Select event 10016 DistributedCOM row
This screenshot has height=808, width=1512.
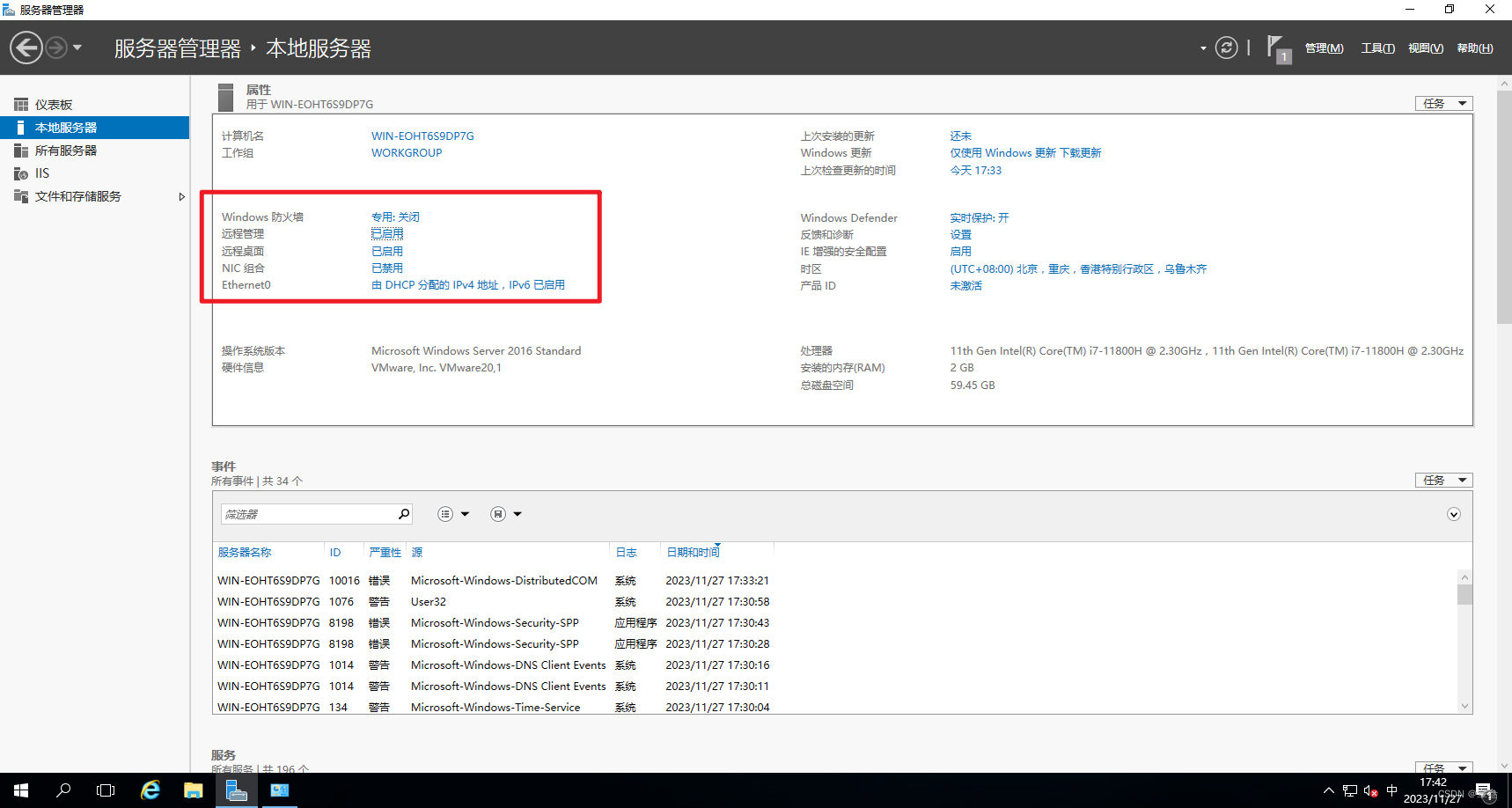(x=494, y=581)
